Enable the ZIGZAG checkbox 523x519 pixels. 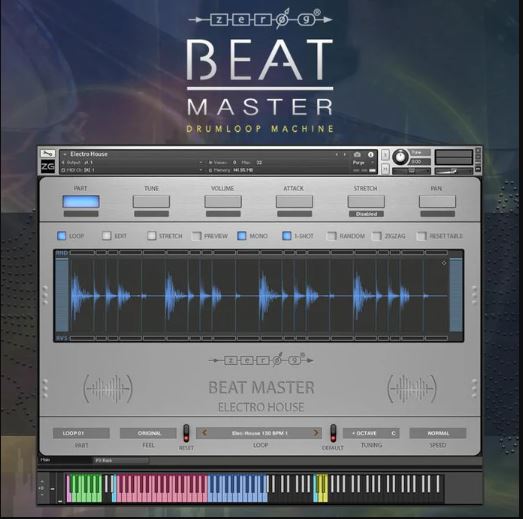pyautogui.click(x=376, y=235)
